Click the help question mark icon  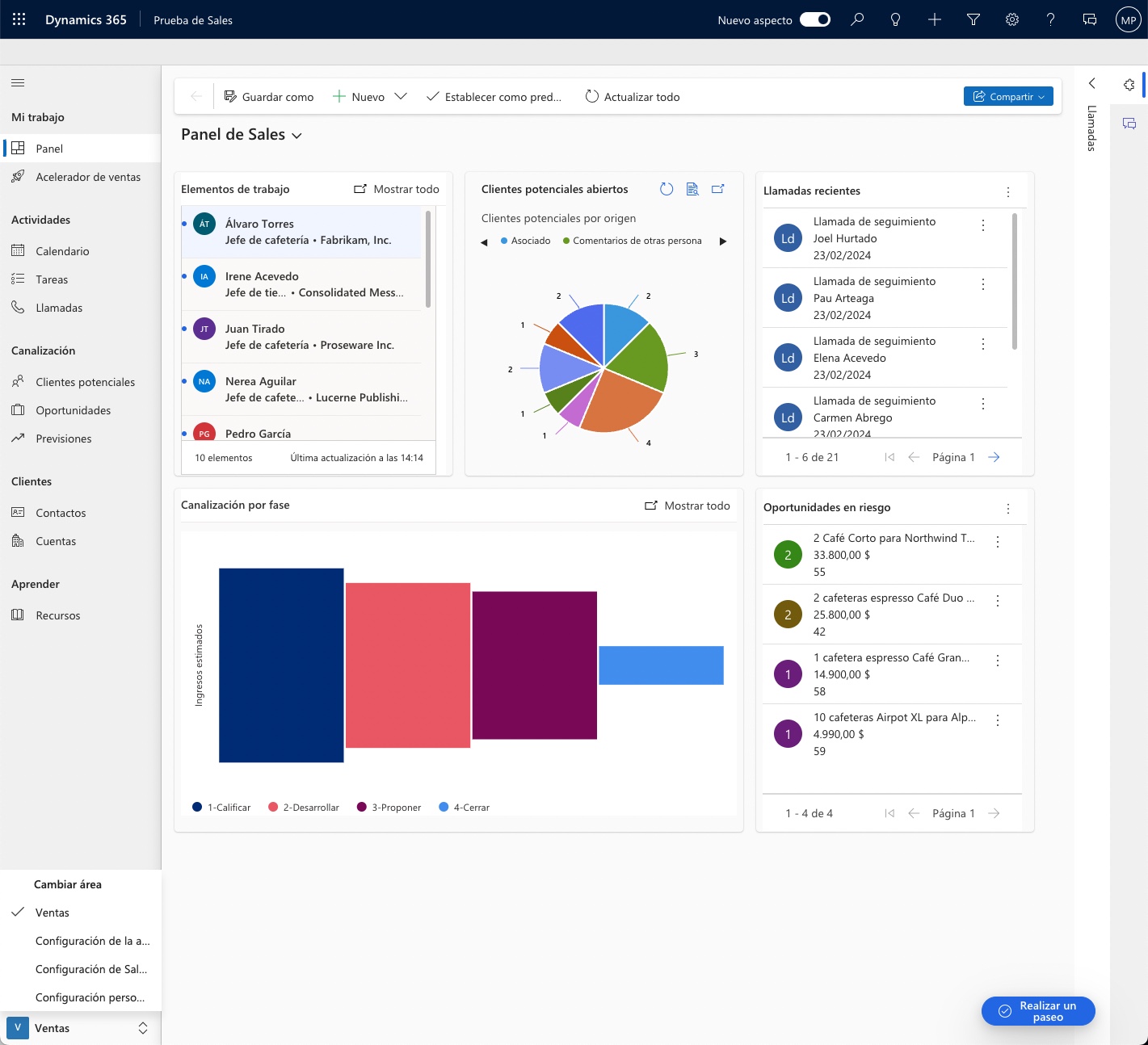pyautogui.click(x=1050, y=19)
